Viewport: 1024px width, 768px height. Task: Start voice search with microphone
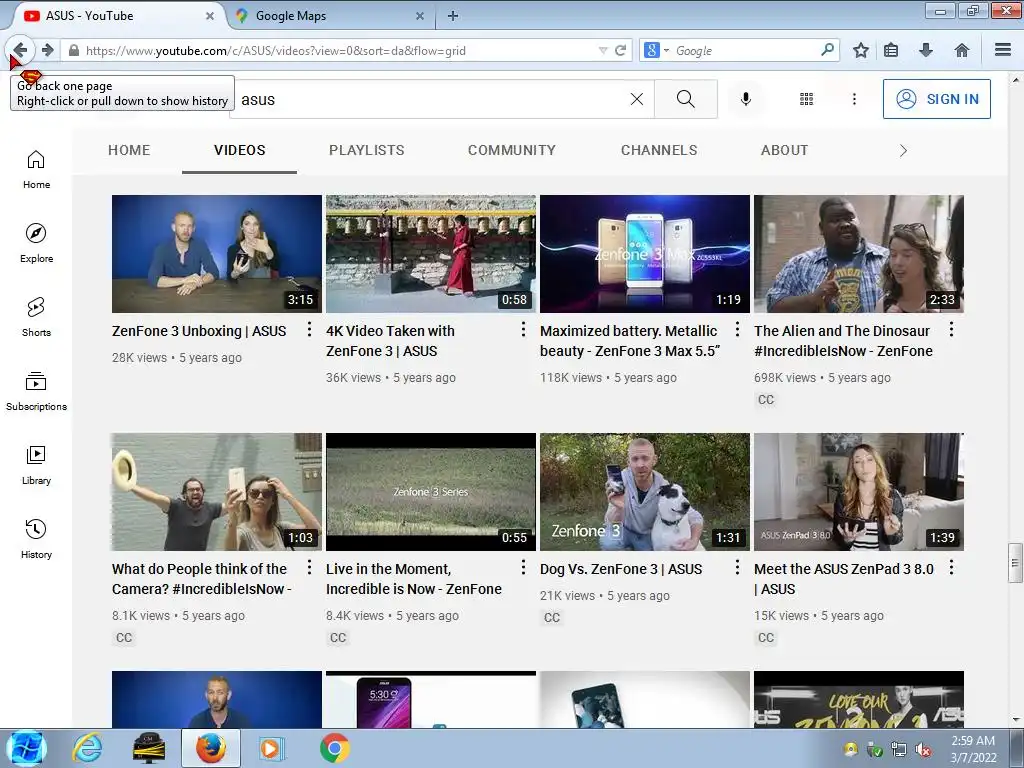pos(745,99)
